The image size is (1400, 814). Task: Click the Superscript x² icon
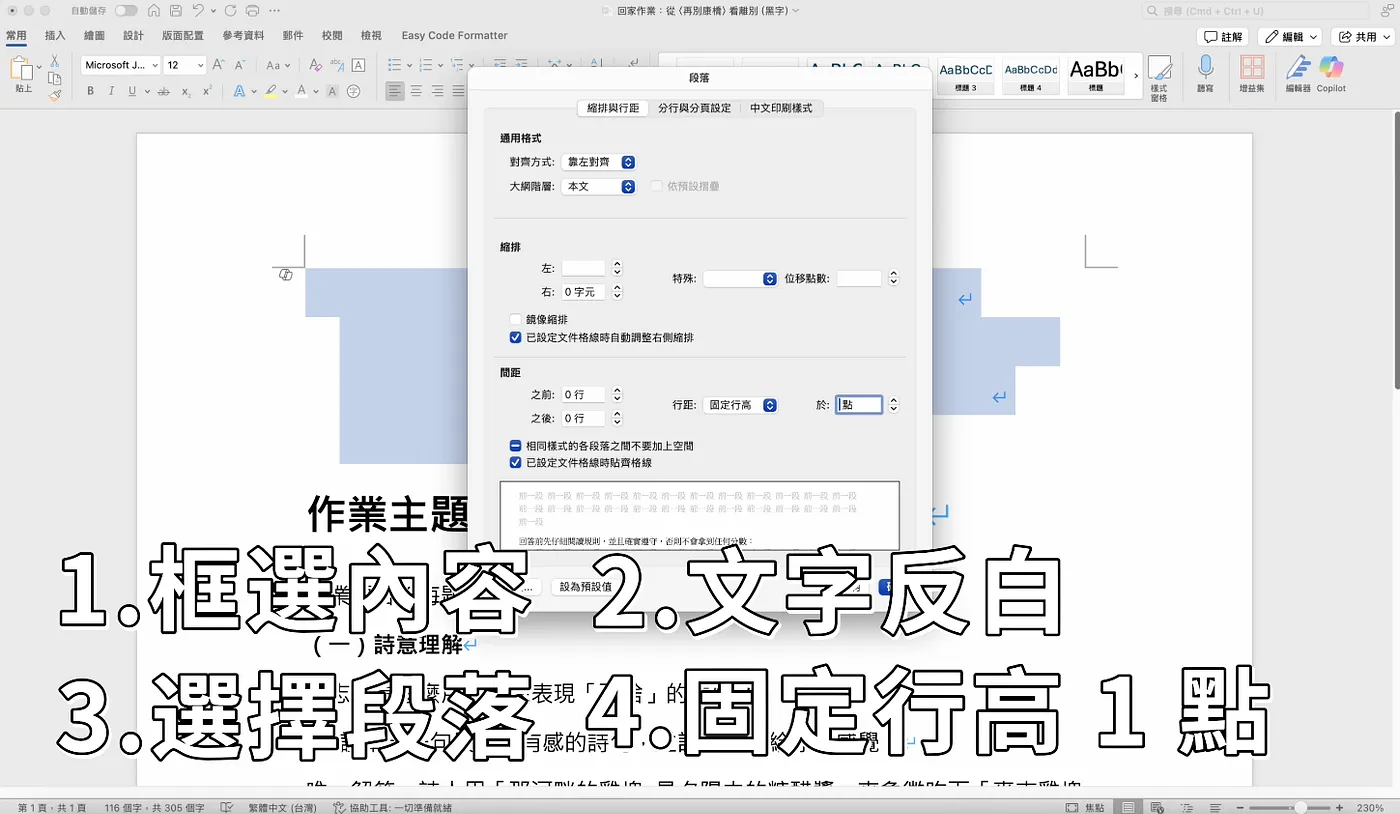(x=207, y=91)
